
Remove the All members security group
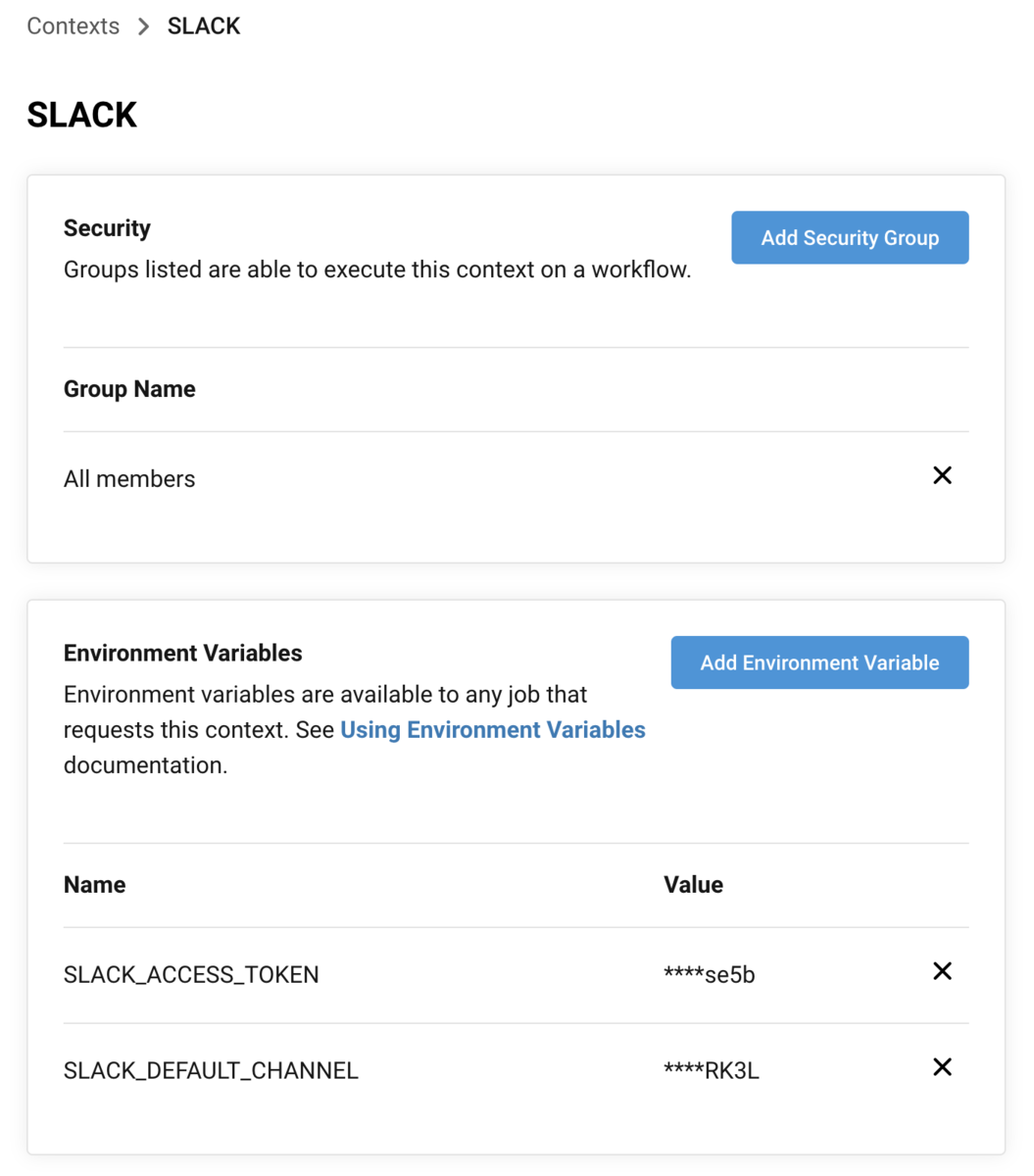pos(942,475)
